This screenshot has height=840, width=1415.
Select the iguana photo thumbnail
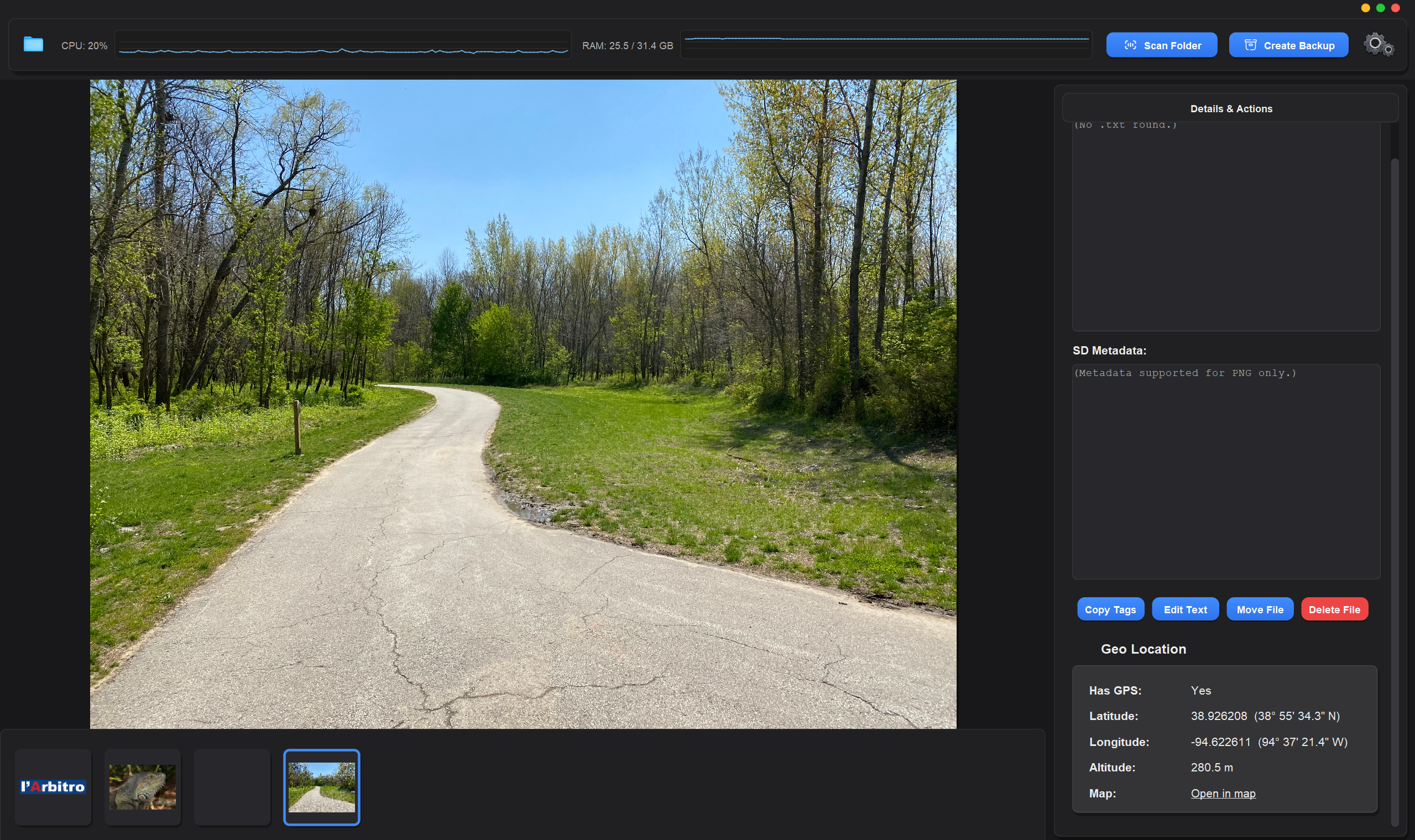[x=143, y=787]
